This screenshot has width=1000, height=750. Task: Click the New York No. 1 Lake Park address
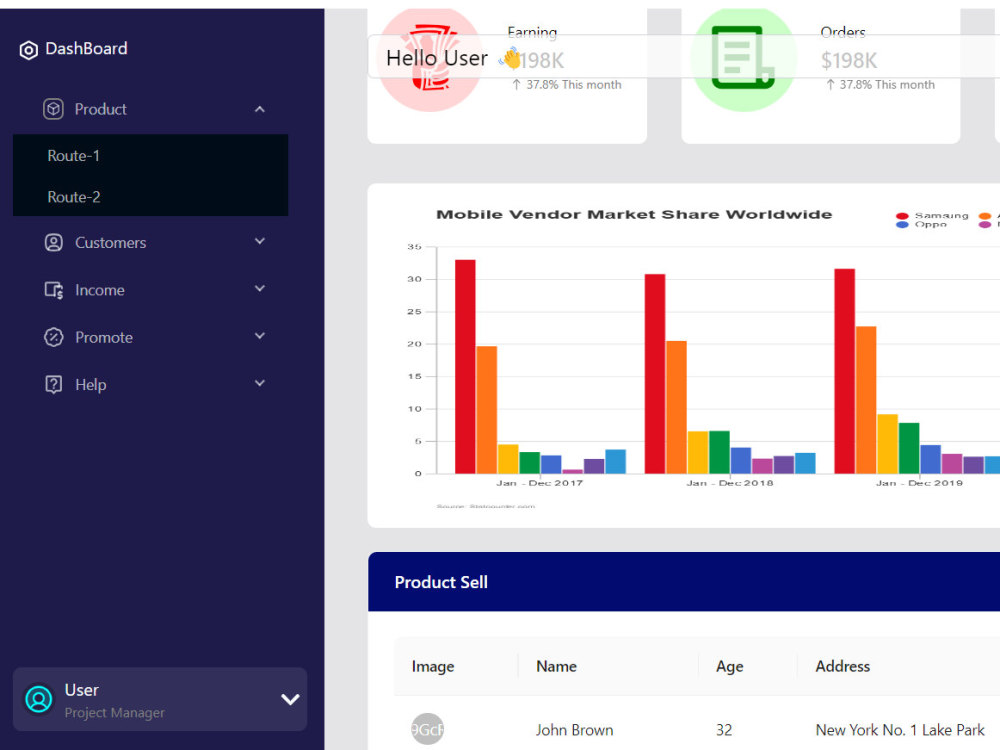(900, 730)
